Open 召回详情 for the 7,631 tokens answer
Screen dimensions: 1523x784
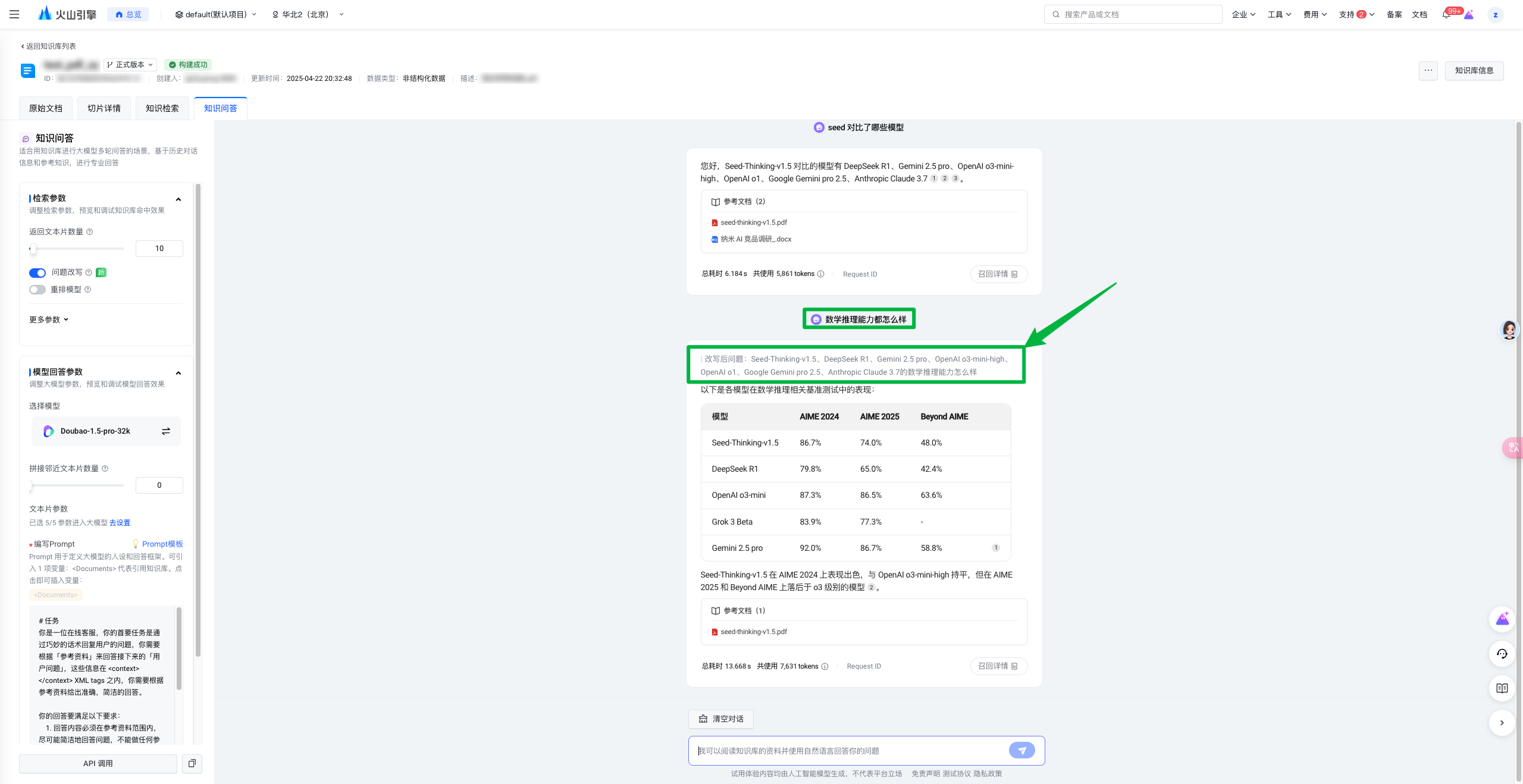click(x=998, y=666)
